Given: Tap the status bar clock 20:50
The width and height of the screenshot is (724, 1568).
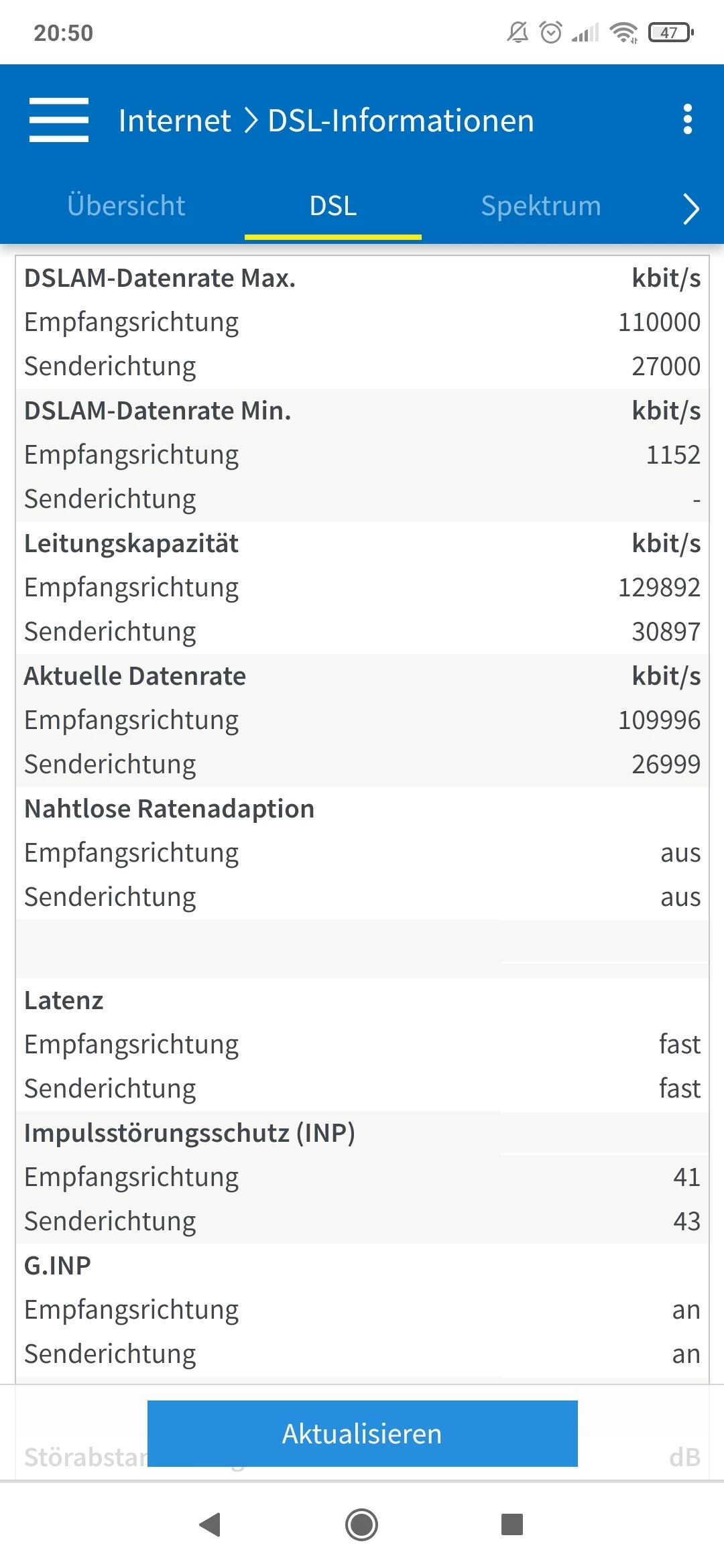Looking at the screenshot, I should (x=64, y=33).
